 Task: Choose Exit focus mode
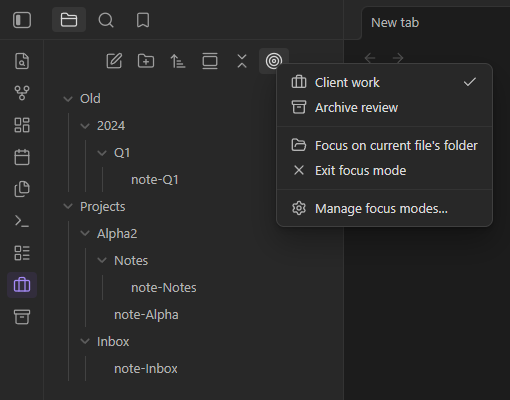tap(384, 170)
